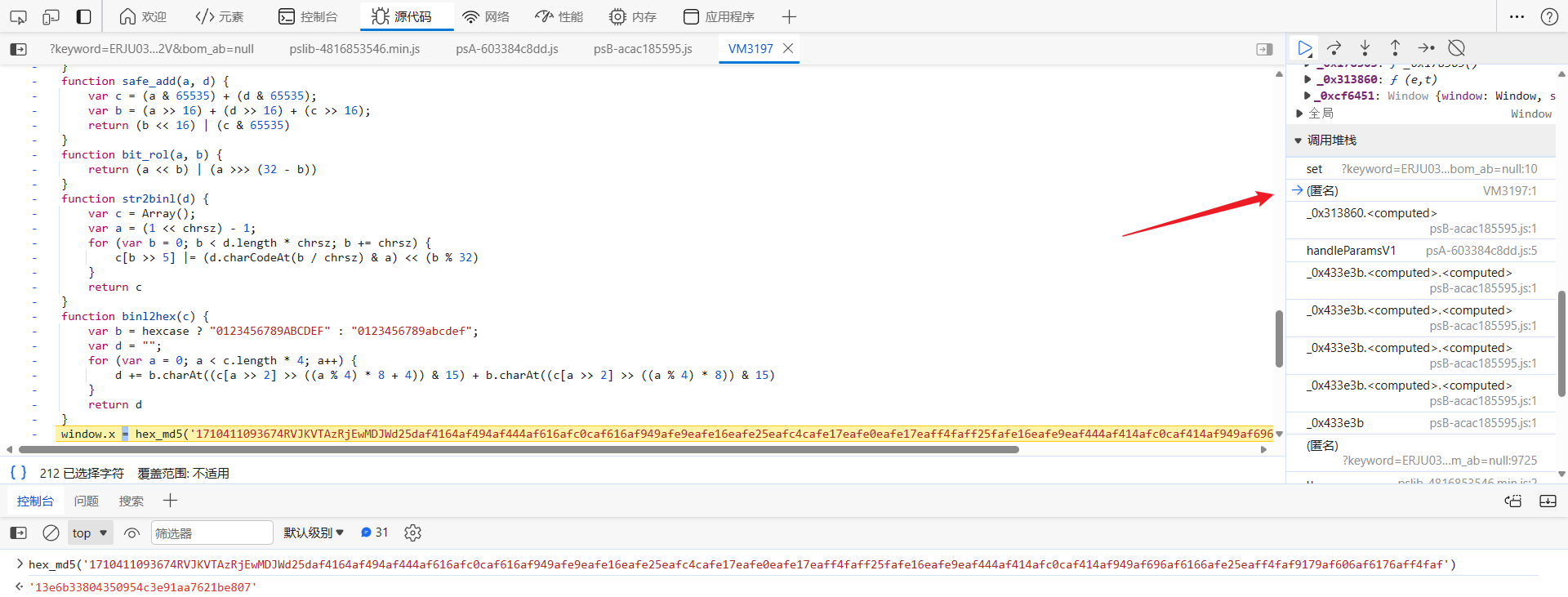
Task: Toggle the activity bar dock icon
Action: click(83, 16)
